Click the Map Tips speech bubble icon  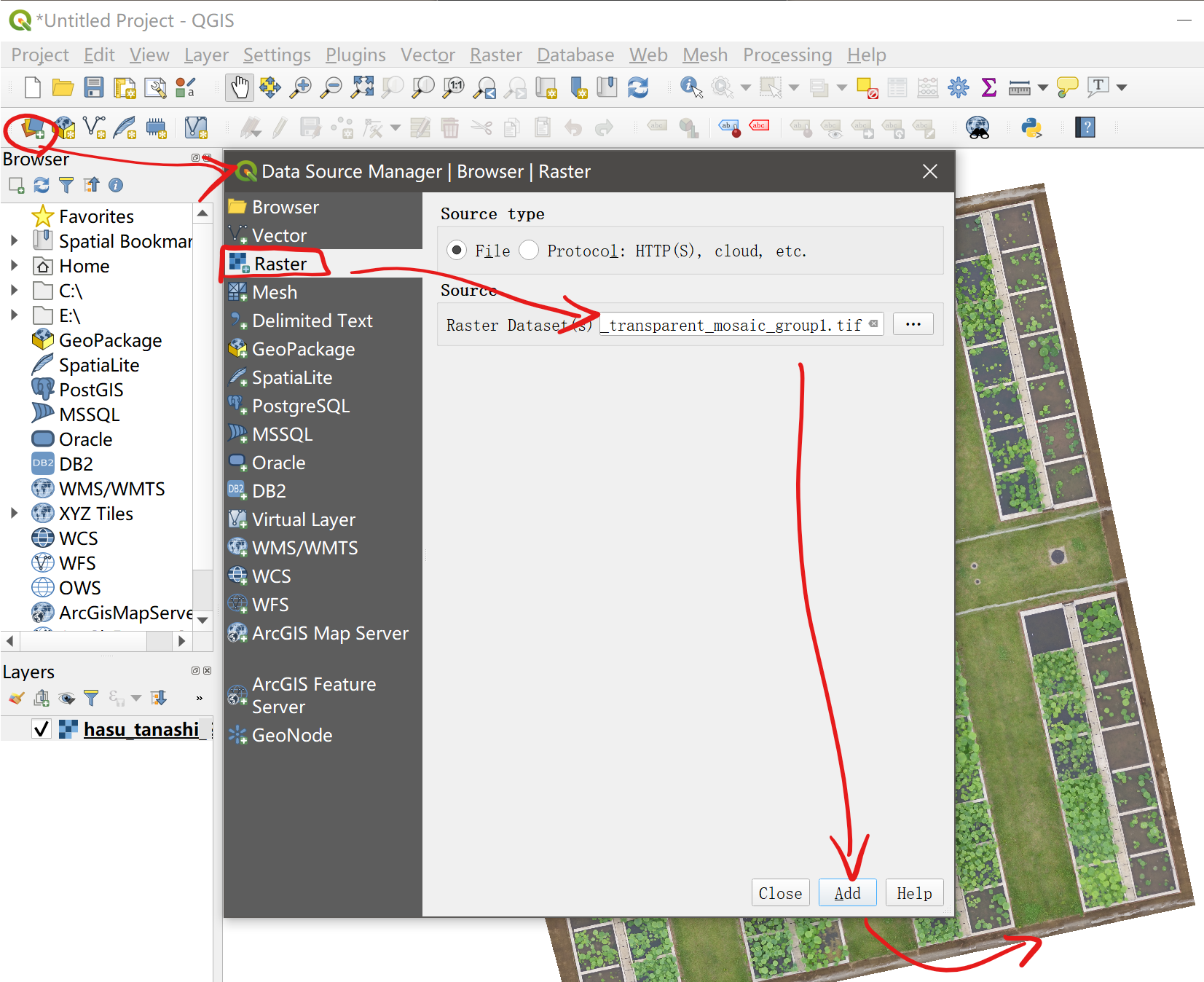(x=1067, y=87)
